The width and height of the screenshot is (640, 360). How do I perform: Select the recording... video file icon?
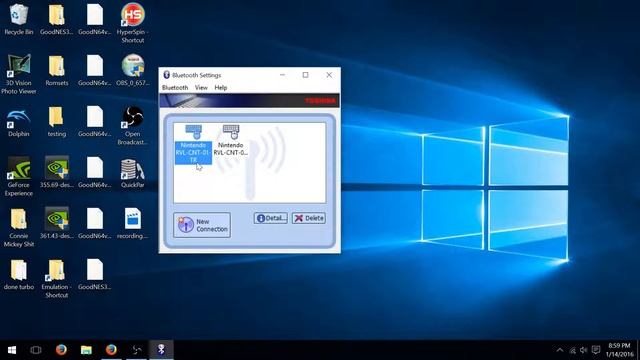(x=133, y=223)
